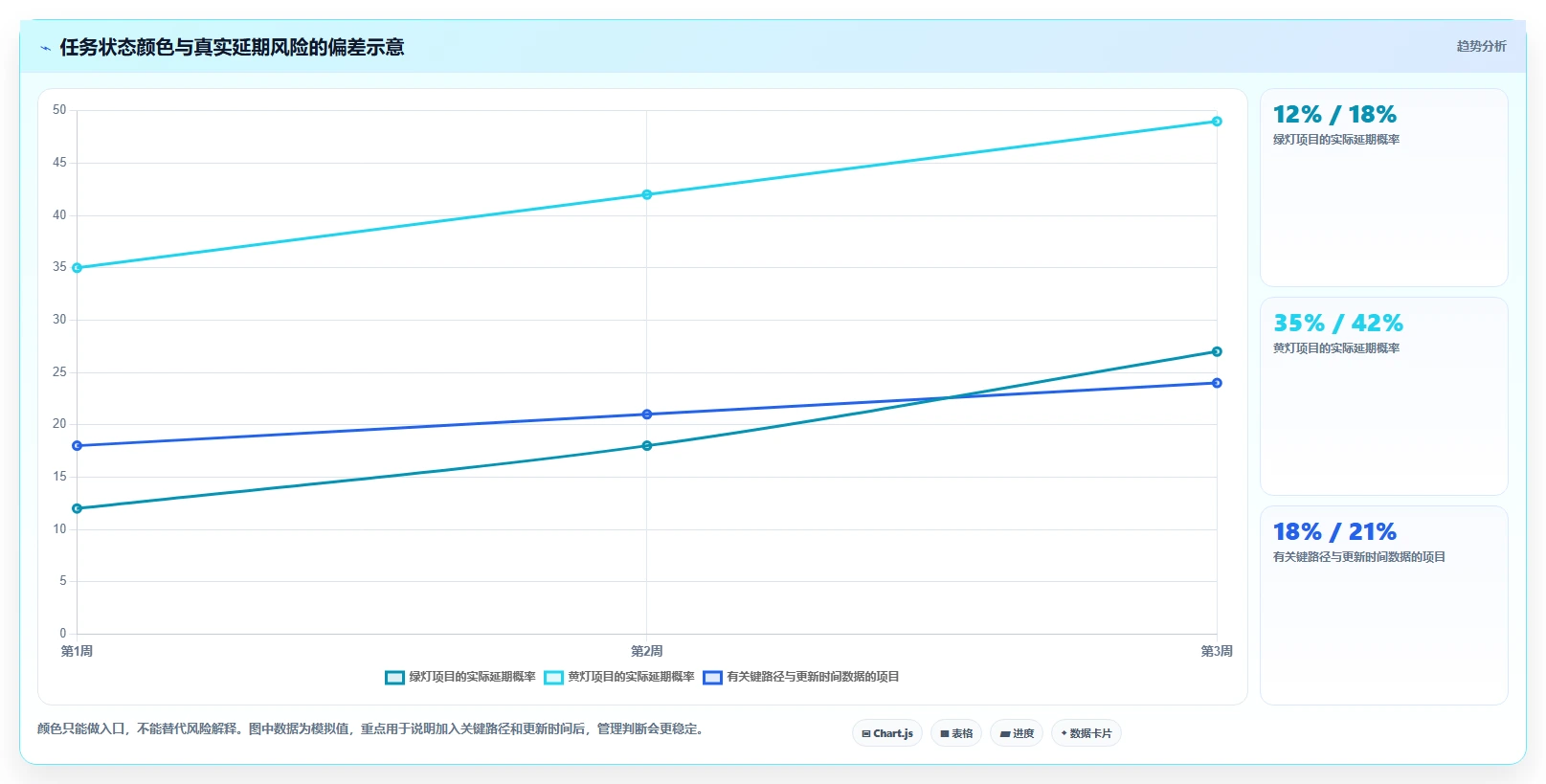Click critical-path series point at 第3周

pyautogui.click(x=1217, y=383)
